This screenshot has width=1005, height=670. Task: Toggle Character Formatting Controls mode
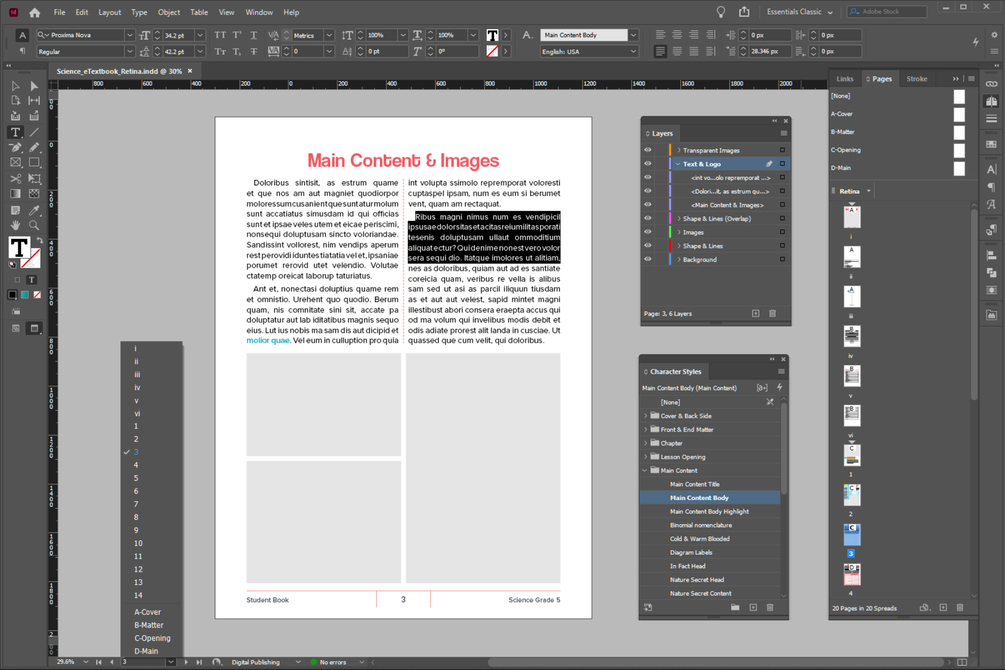22,35
